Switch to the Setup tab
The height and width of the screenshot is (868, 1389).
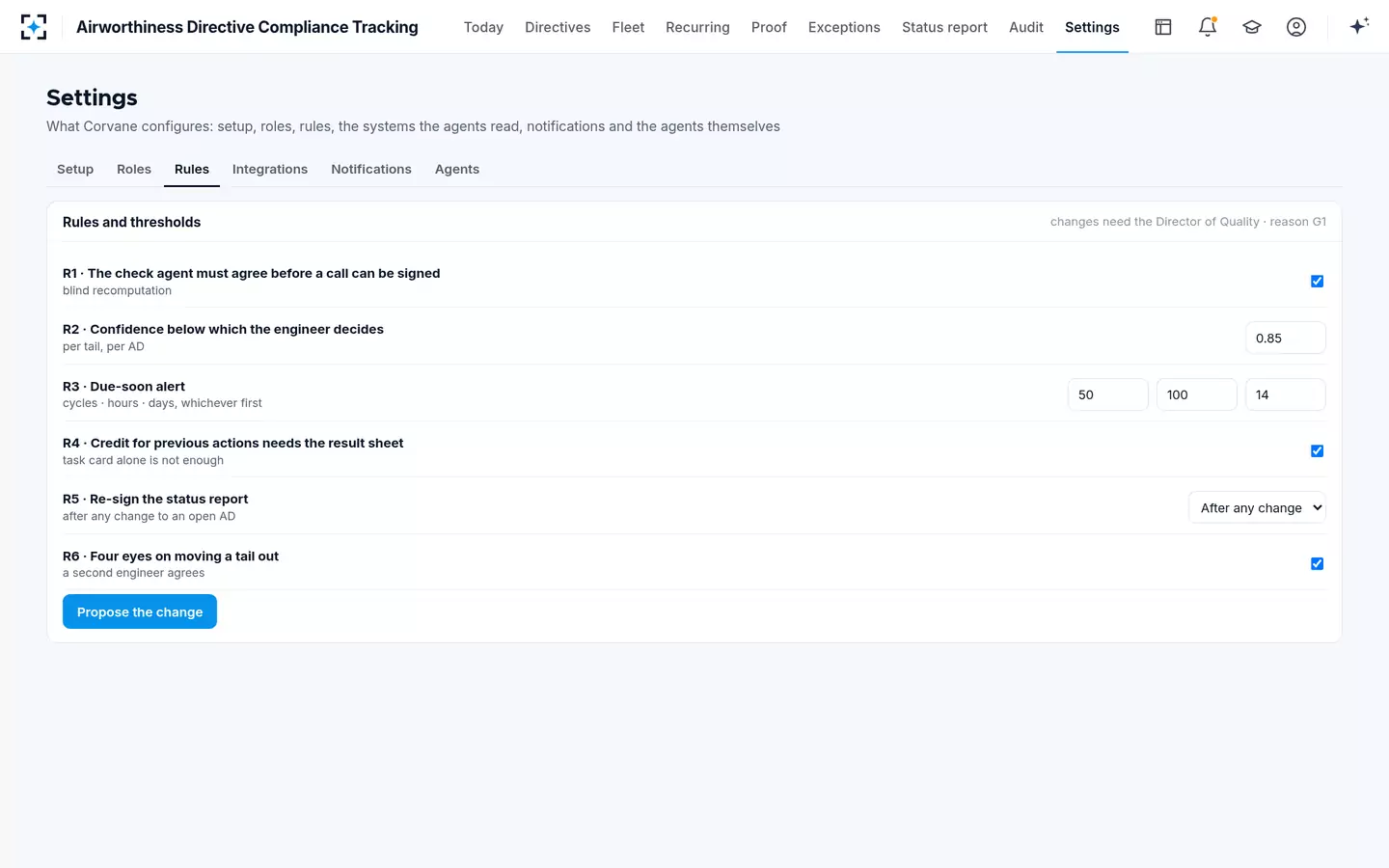[x=75, y=169]
